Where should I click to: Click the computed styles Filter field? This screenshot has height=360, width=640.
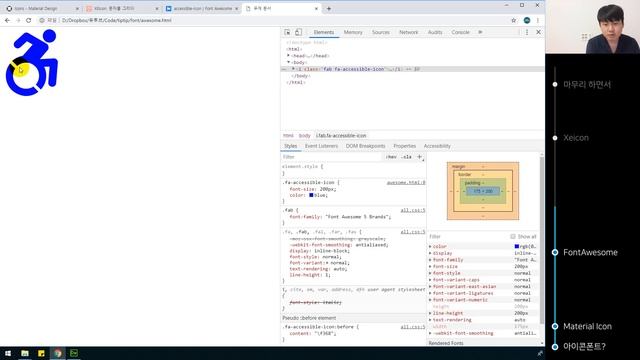[468, 237]
